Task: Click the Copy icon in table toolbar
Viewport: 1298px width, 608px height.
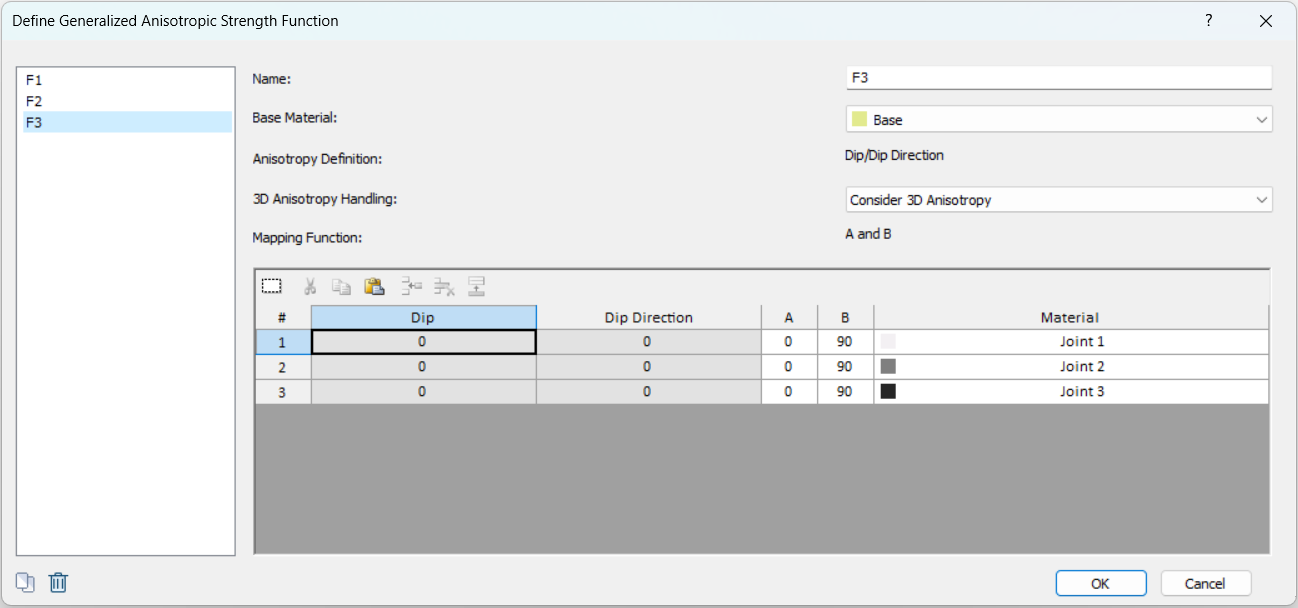Action: (x=341, y=286)
